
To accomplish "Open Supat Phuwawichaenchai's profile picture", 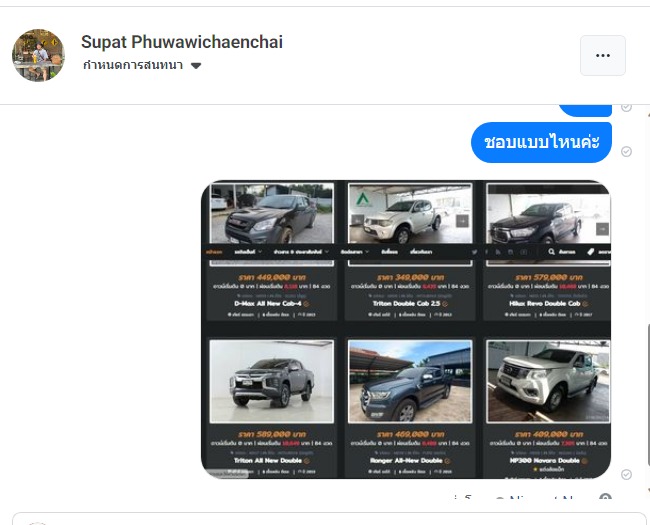I will point(38,55).
